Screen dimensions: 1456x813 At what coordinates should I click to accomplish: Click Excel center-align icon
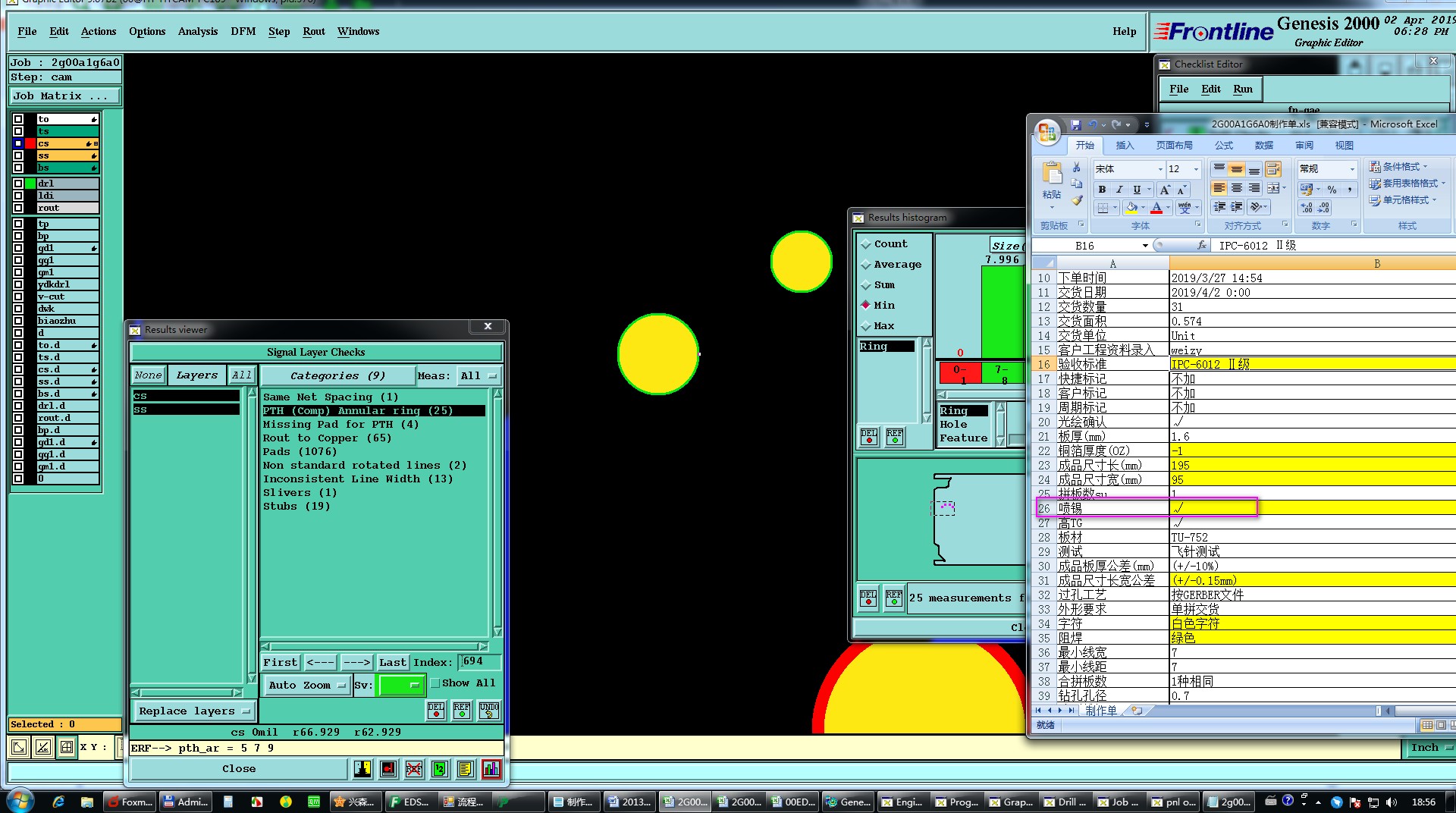[1237, 188]
